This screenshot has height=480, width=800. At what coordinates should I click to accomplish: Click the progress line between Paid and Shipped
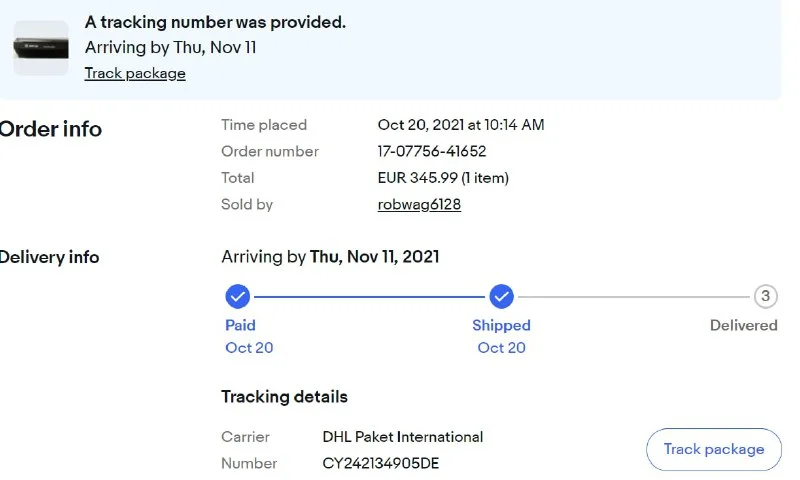click(x=370, y=296)
